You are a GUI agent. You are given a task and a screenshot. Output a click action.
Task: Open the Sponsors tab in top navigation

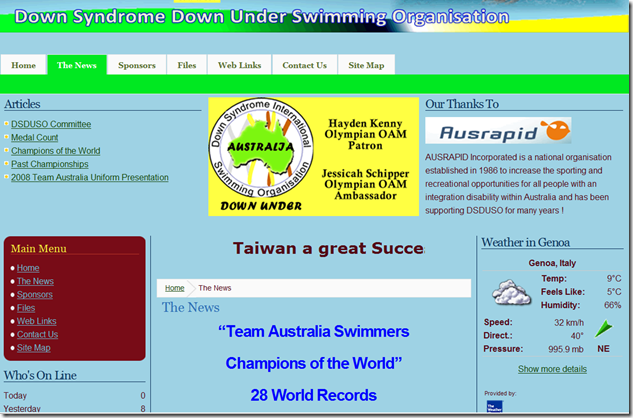[136, 65]
